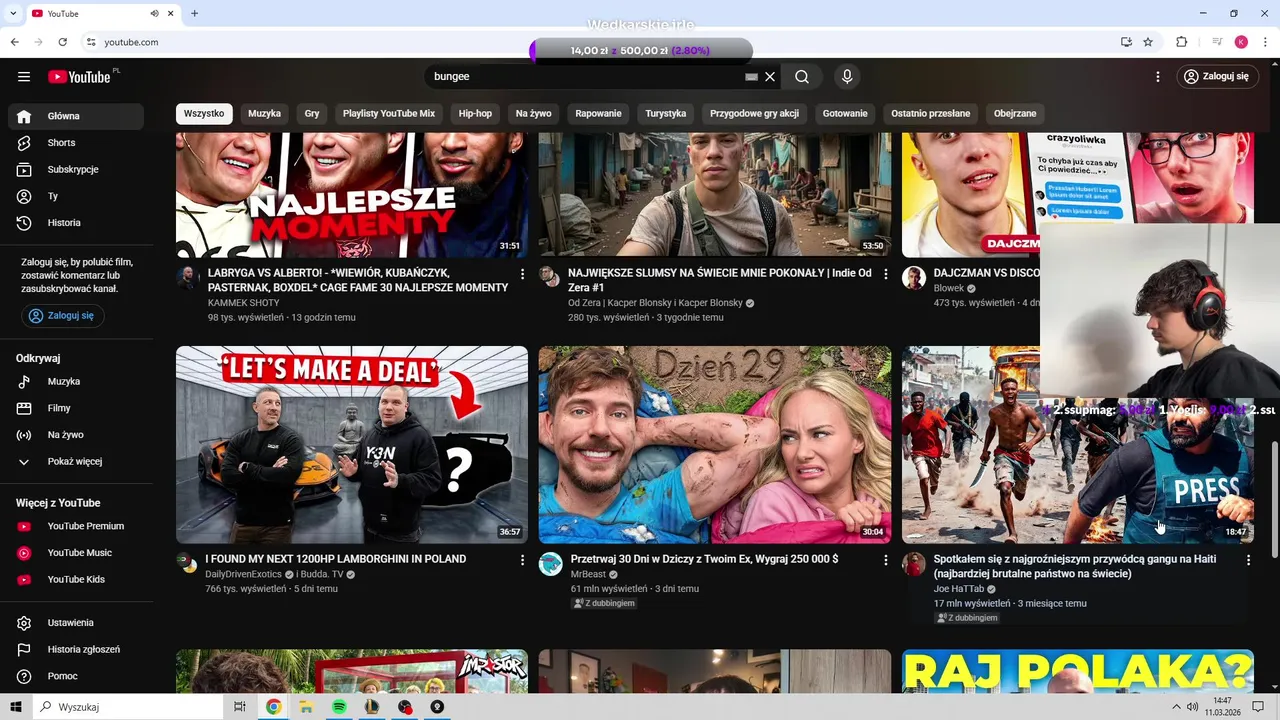Start voice search with microphone icon
Viewport: 1280px width, 720px height.
tap(847, 77)
